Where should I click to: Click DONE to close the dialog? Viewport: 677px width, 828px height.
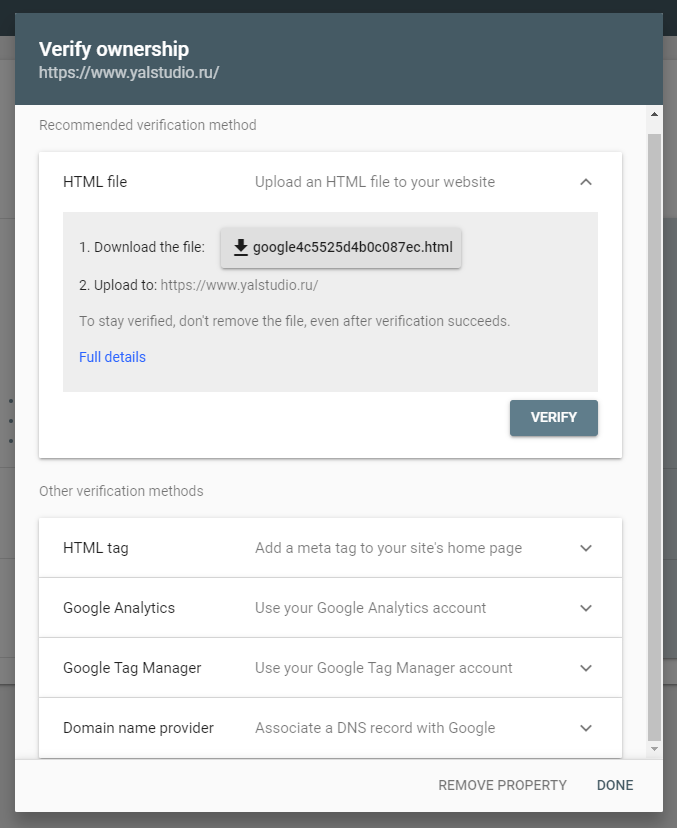615,785
